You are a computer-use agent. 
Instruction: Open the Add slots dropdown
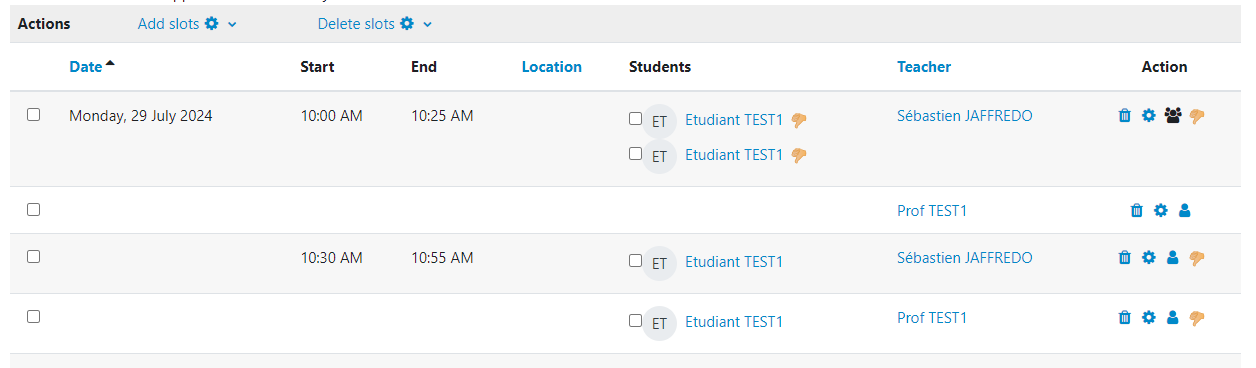click(187, 24)
